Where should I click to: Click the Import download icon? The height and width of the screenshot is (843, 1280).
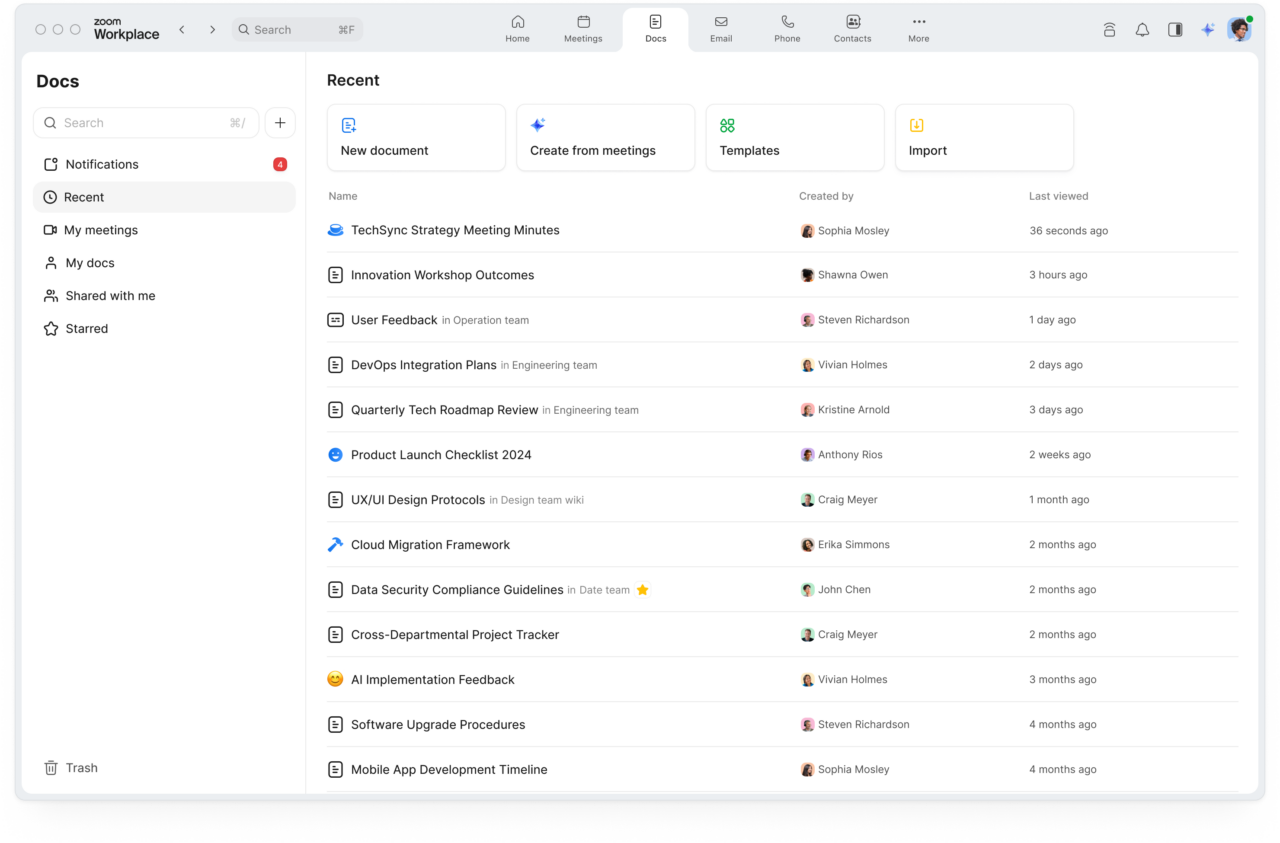(x=916, y=125)
